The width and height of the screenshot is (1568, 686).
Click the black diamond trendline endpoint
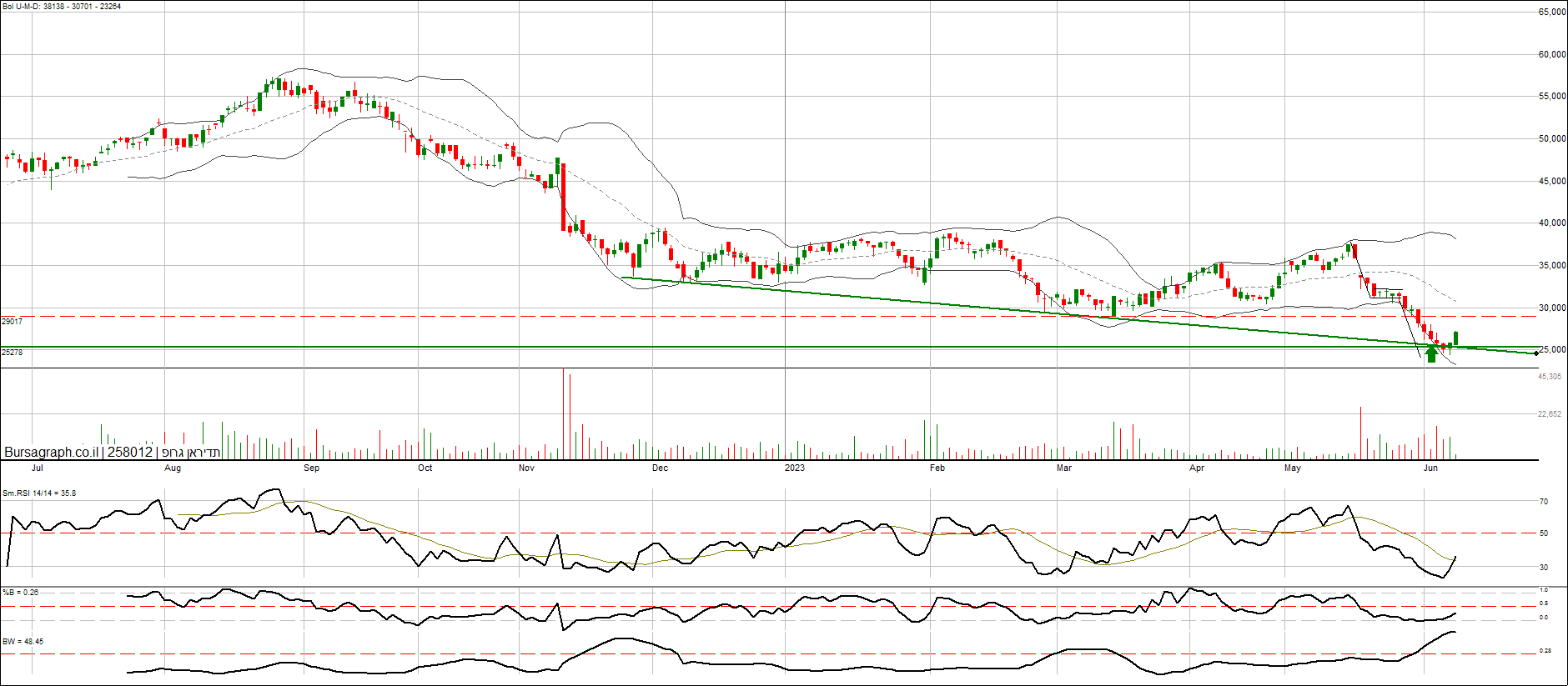point(1536,353)
